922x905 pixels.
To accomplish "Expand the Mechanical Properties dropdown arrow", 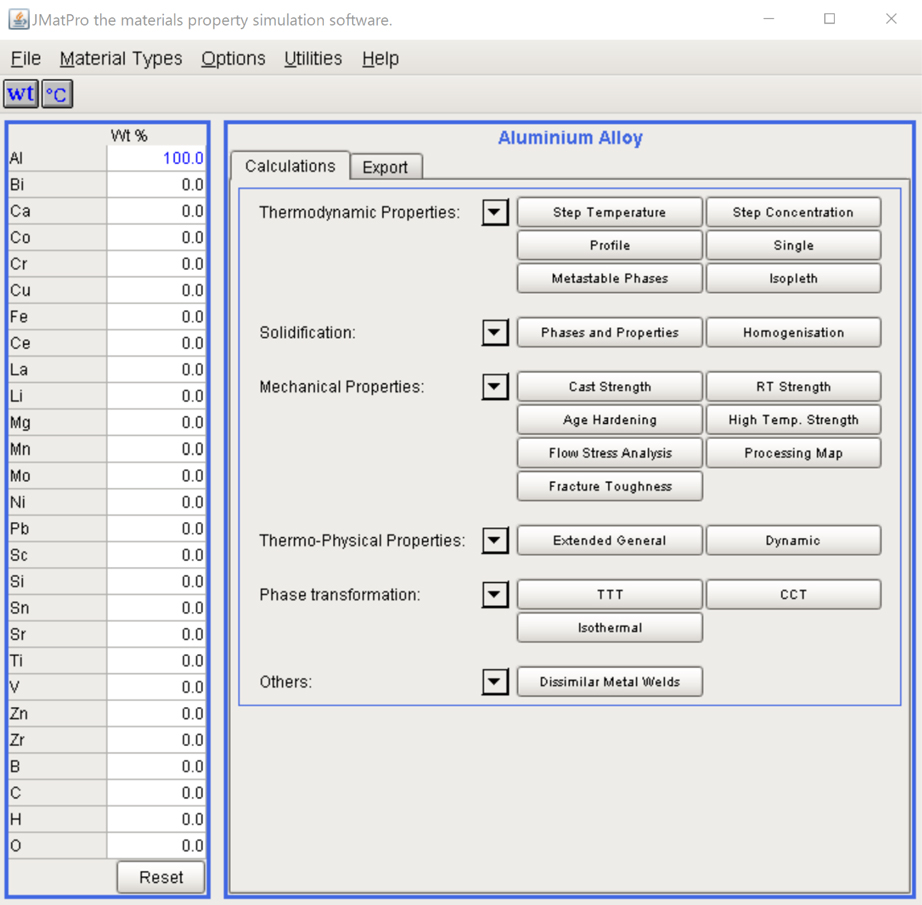I will click(495, 386).
